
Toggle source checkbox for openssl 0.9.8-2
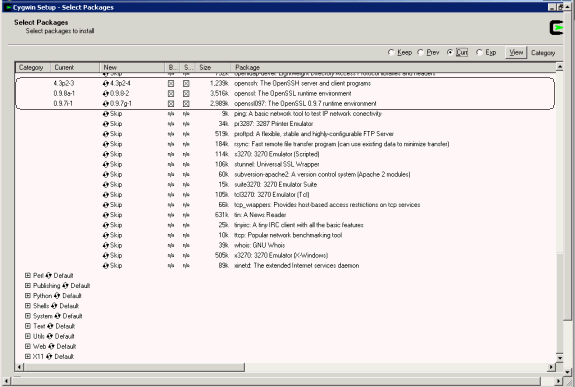[x=186, y=94]
